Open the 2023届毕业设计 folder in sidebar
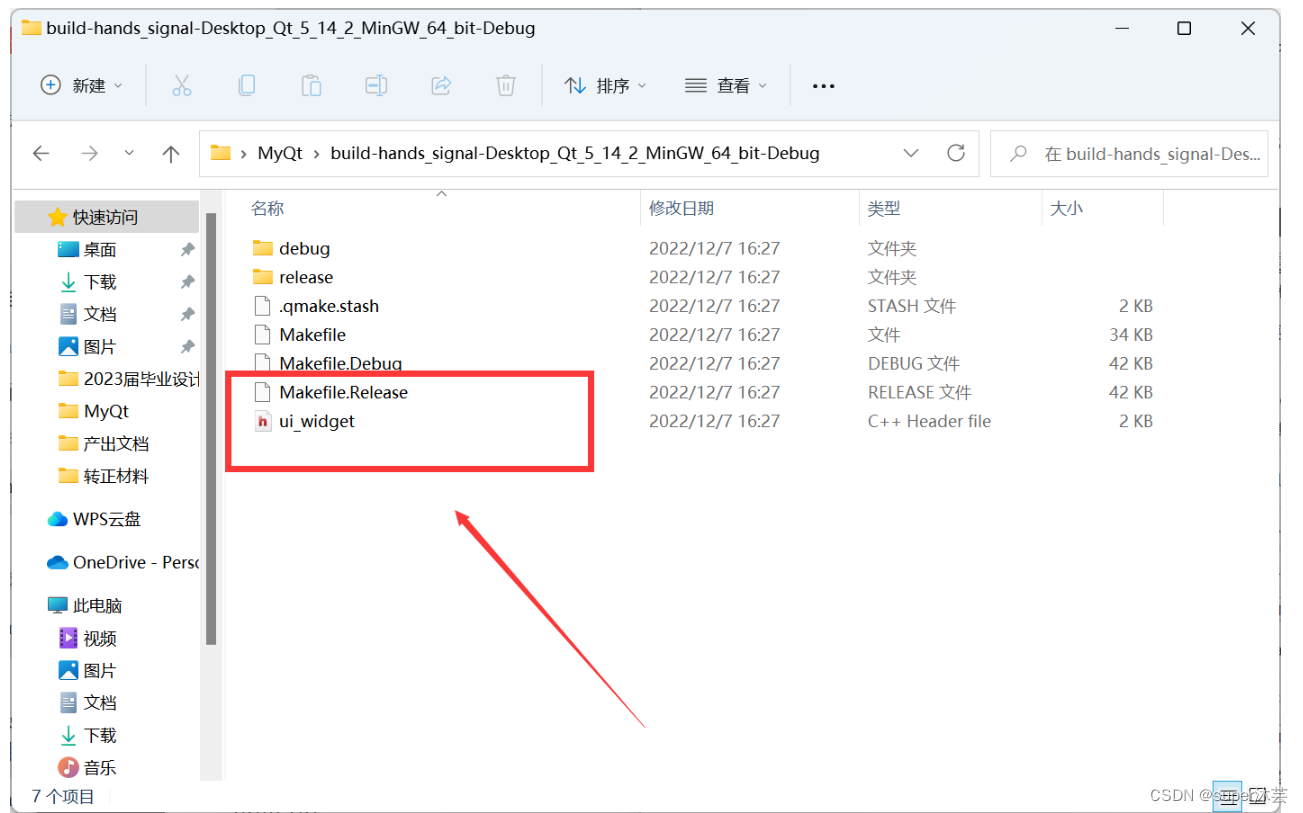The width and height of the screenshot is (1303, 813). pyautogui.click(x=128, y=379)
